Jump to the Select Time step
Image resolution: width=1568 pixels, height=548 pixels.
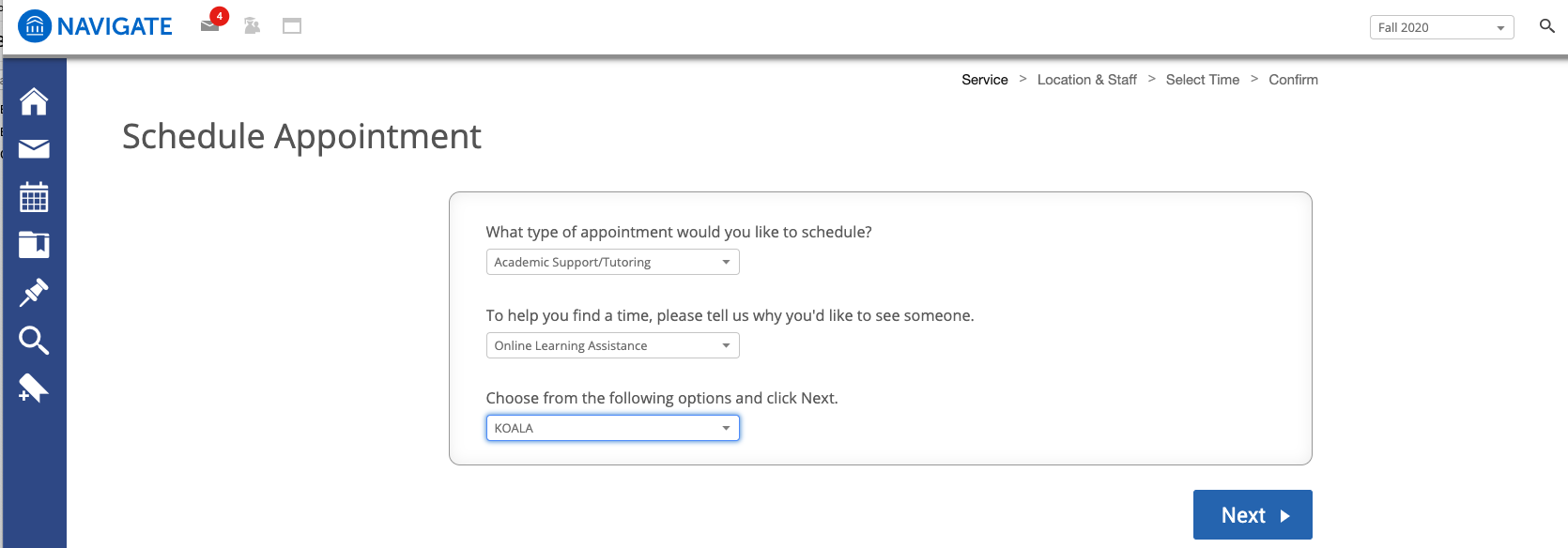click(x=1202, y=80)
